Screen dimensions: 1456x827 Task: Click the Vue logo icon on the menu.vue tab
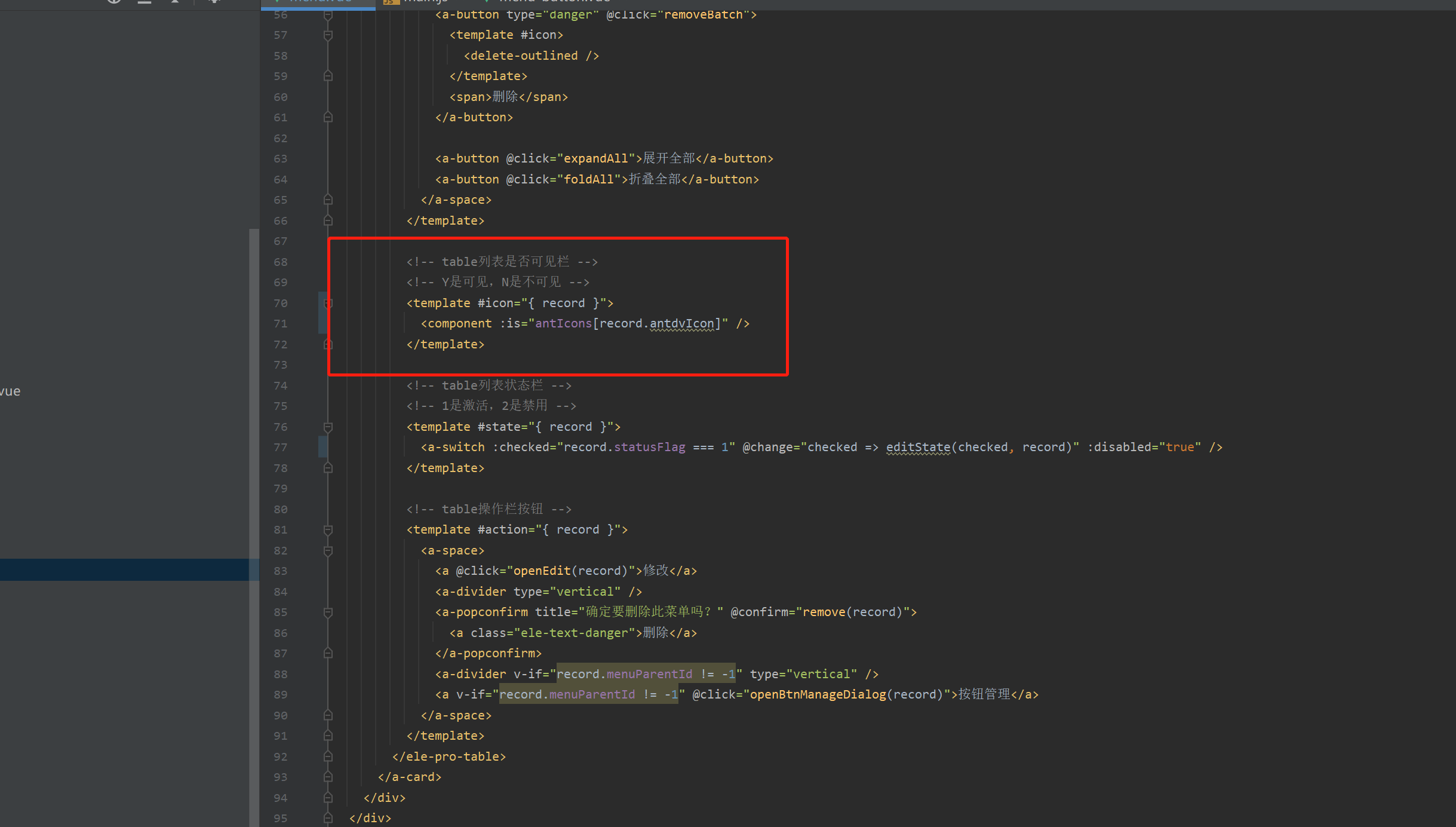coord(277,2)
